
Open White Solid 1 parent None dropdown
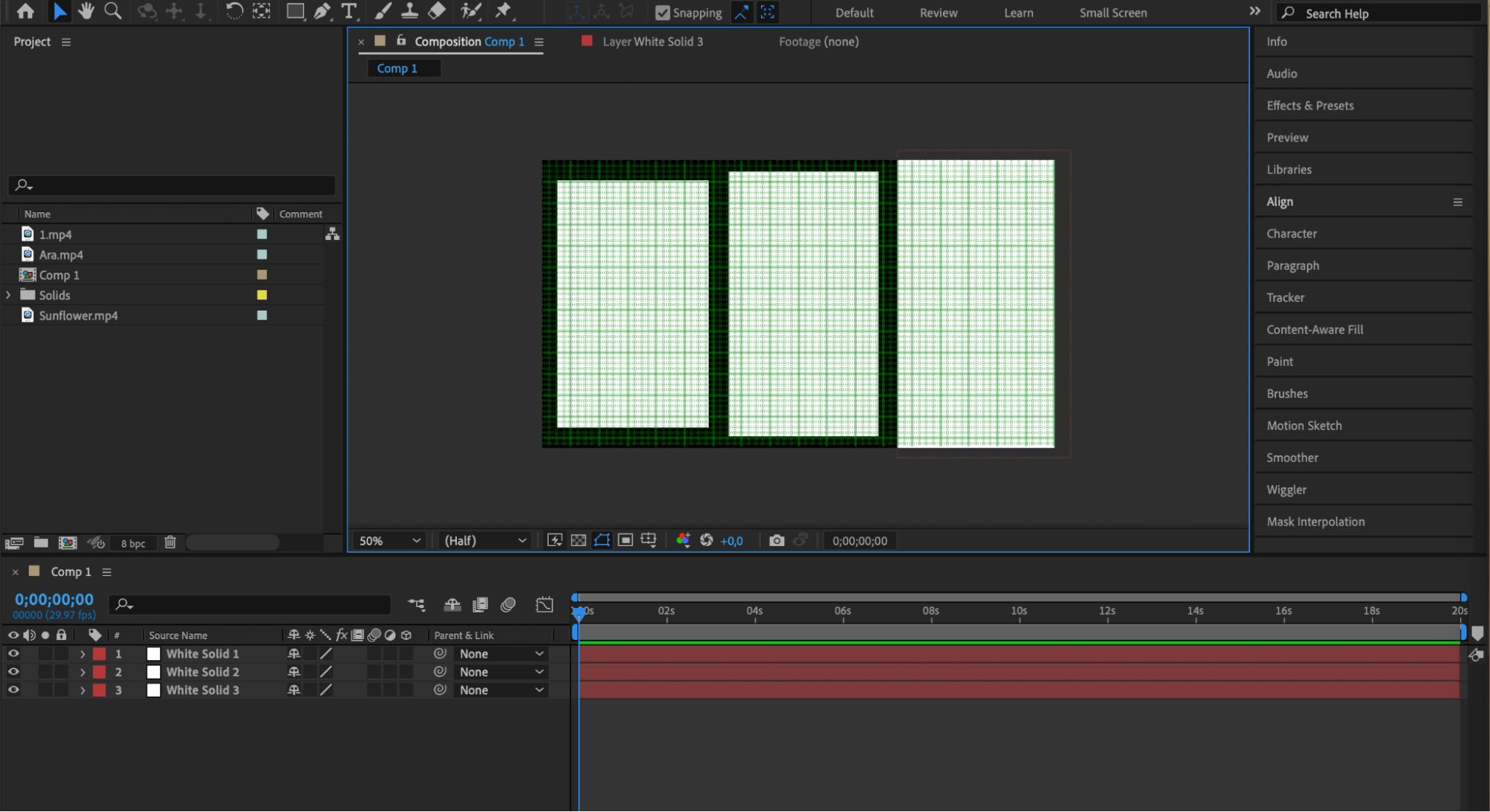pyautogui.click(x=501, y=654)
